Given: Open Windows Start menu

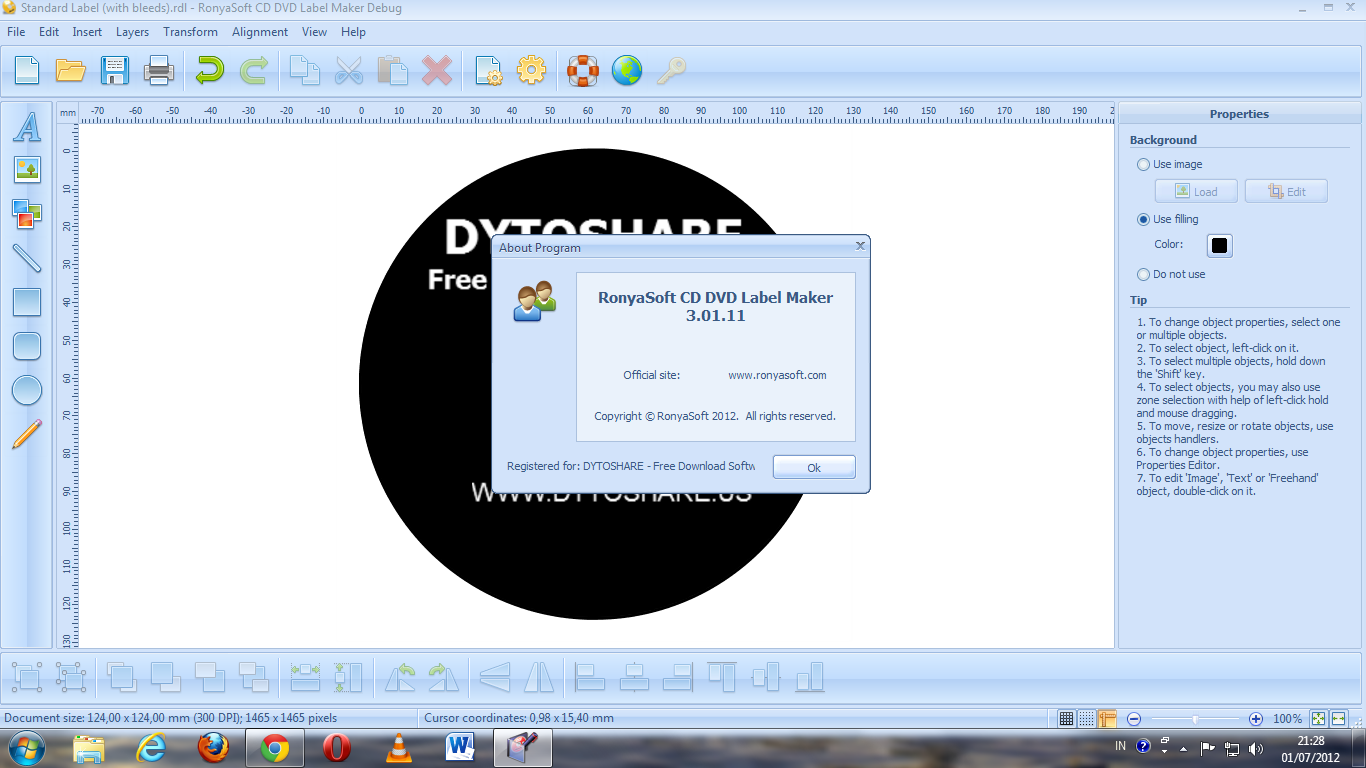Looking at the screenshot, I should (x=27, y=747).
